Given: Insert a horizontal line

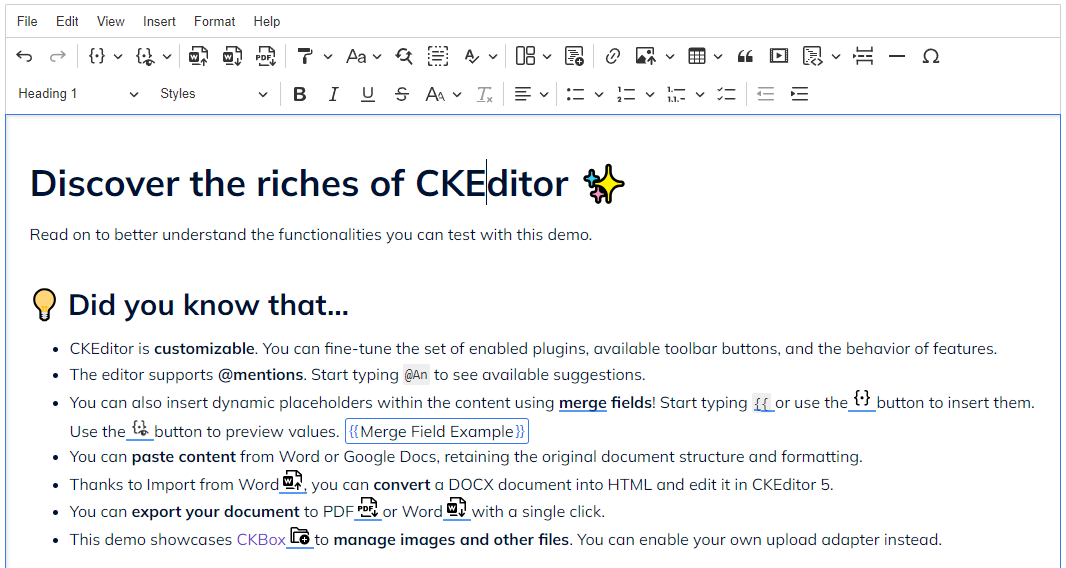Looking at the screenshot, I should coord(897,56).
